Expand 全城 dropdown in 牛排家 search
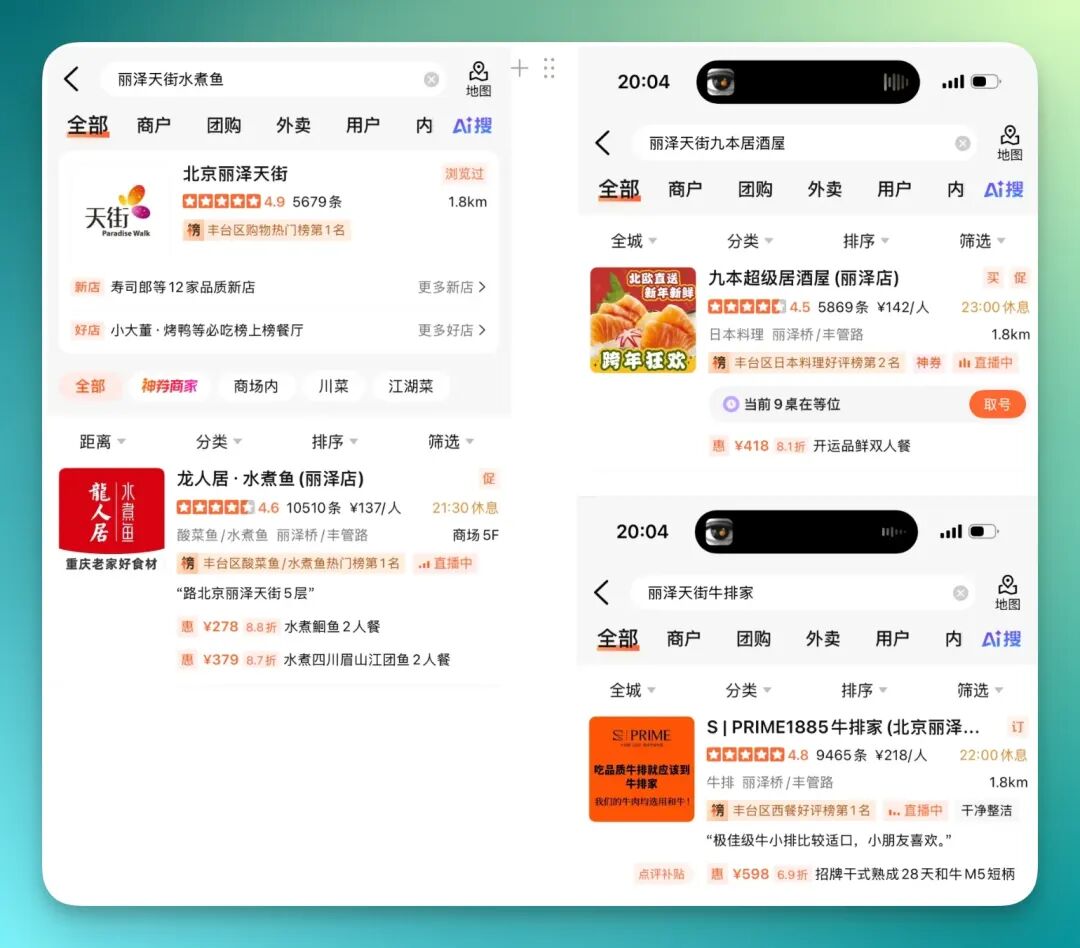Image resolution: width=1080 pixels, height=948 pixels. tap(632, 690)
